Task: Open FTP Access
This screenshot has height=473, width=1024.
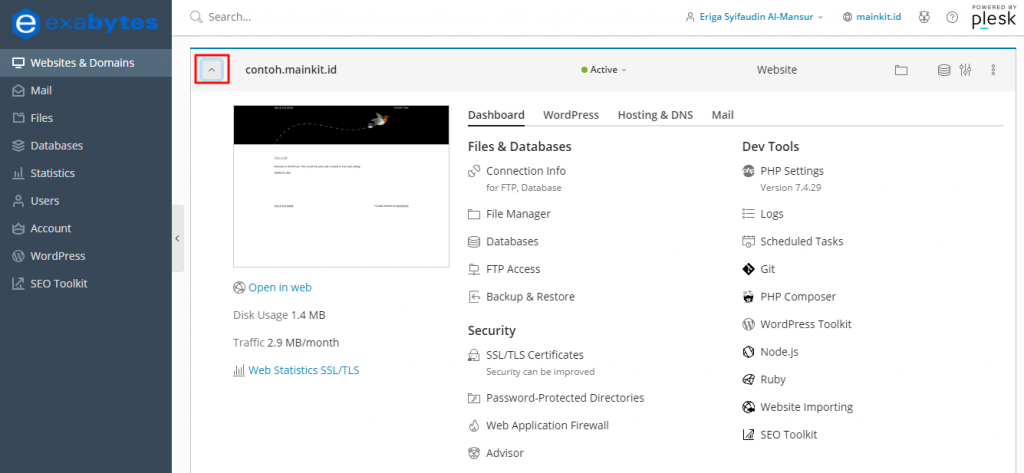Action: (513, 269)
